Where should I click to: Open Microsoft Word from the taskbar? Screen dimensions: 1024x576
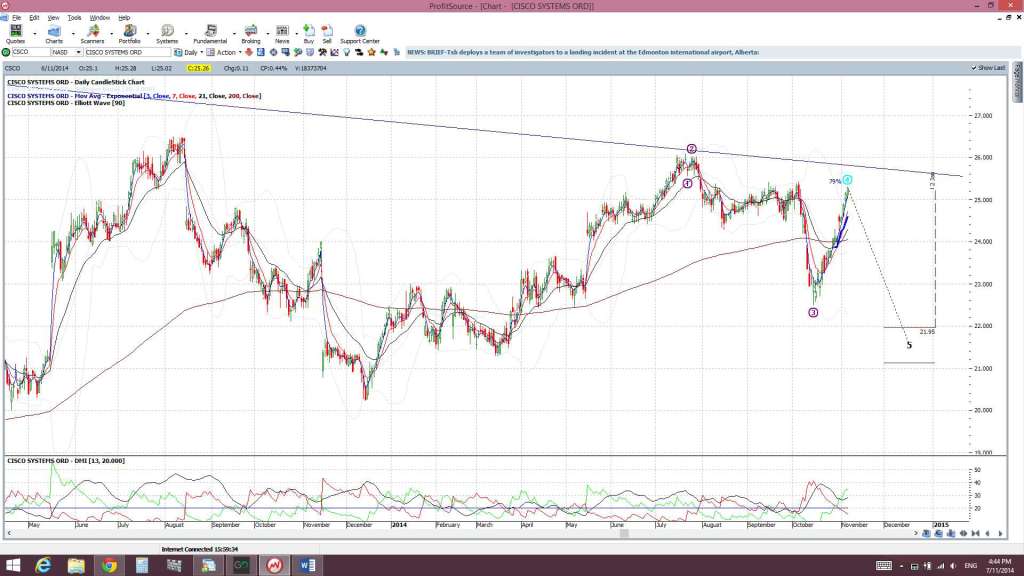308,566
